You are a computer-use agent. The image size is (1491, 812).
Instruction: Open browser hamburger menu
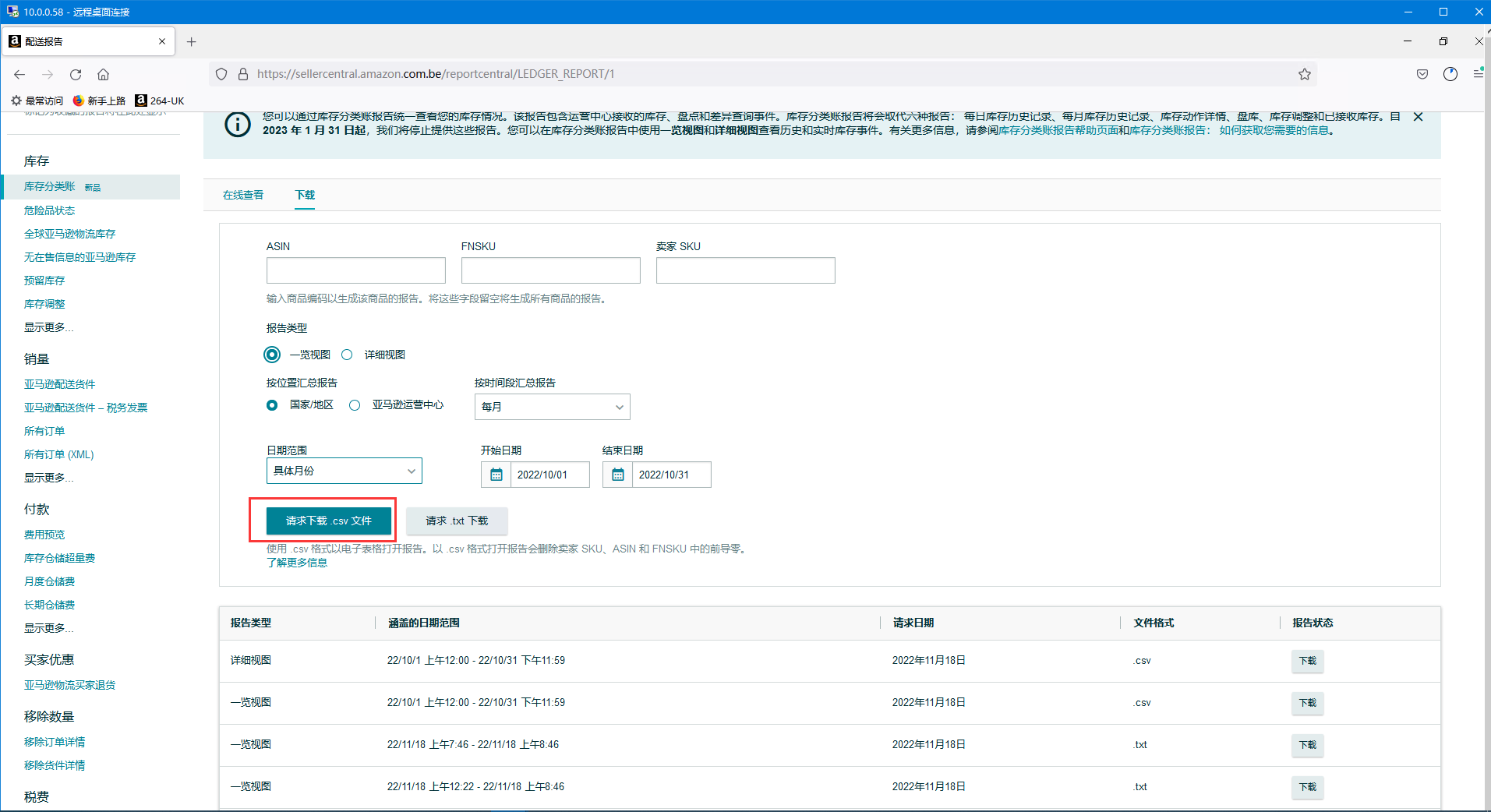[x=1478, y=73]
